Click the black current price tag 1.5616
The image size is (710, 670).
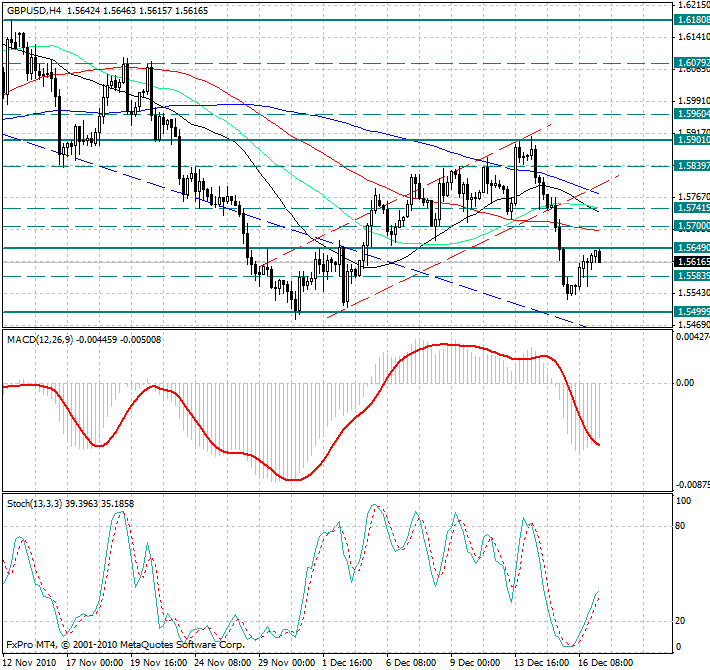[692, 261]
